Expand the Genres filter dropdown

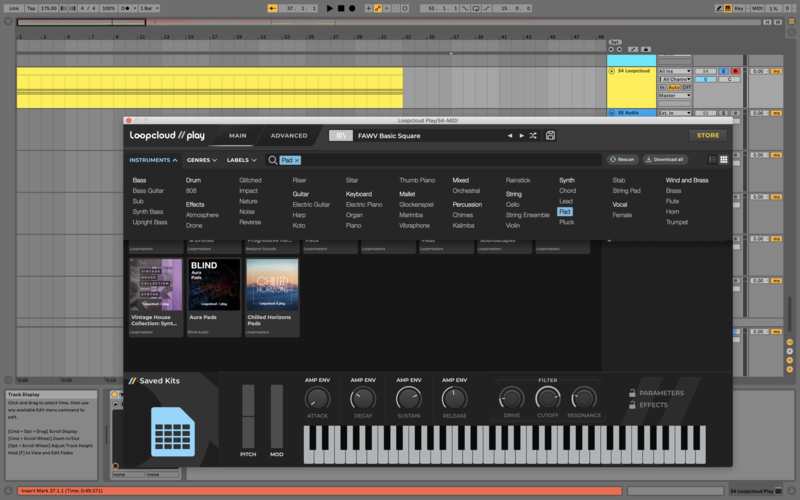click(x=201, y=160)
